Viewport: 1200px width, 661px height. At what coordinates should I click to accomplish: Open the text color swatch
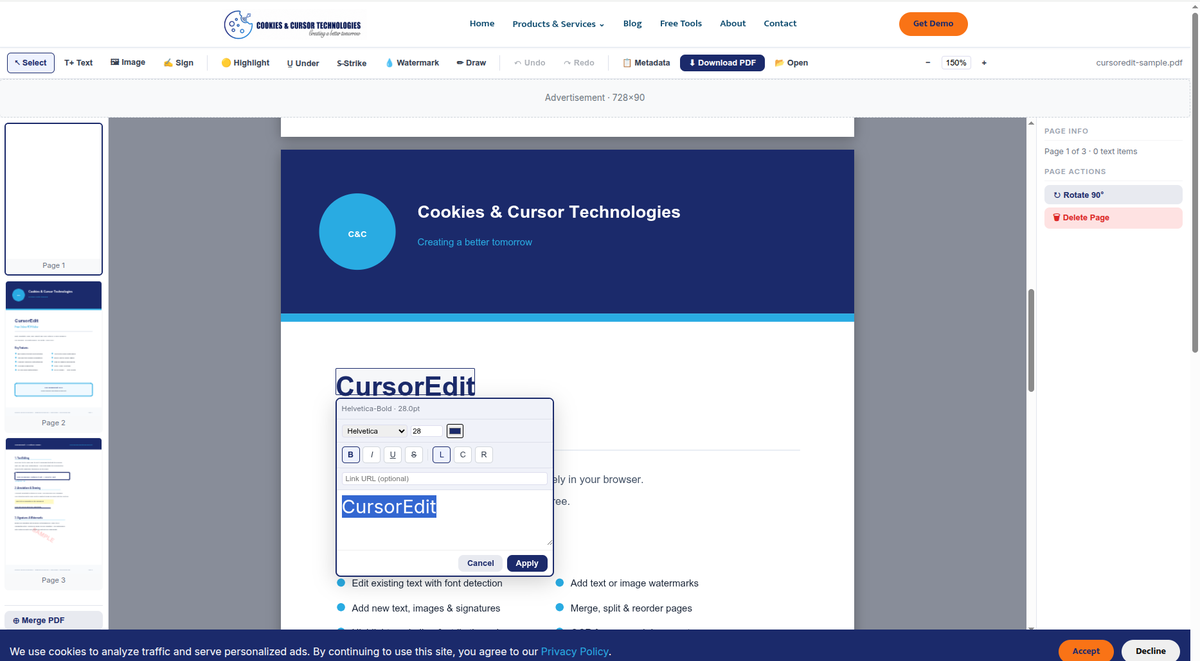tap(455, 431)
